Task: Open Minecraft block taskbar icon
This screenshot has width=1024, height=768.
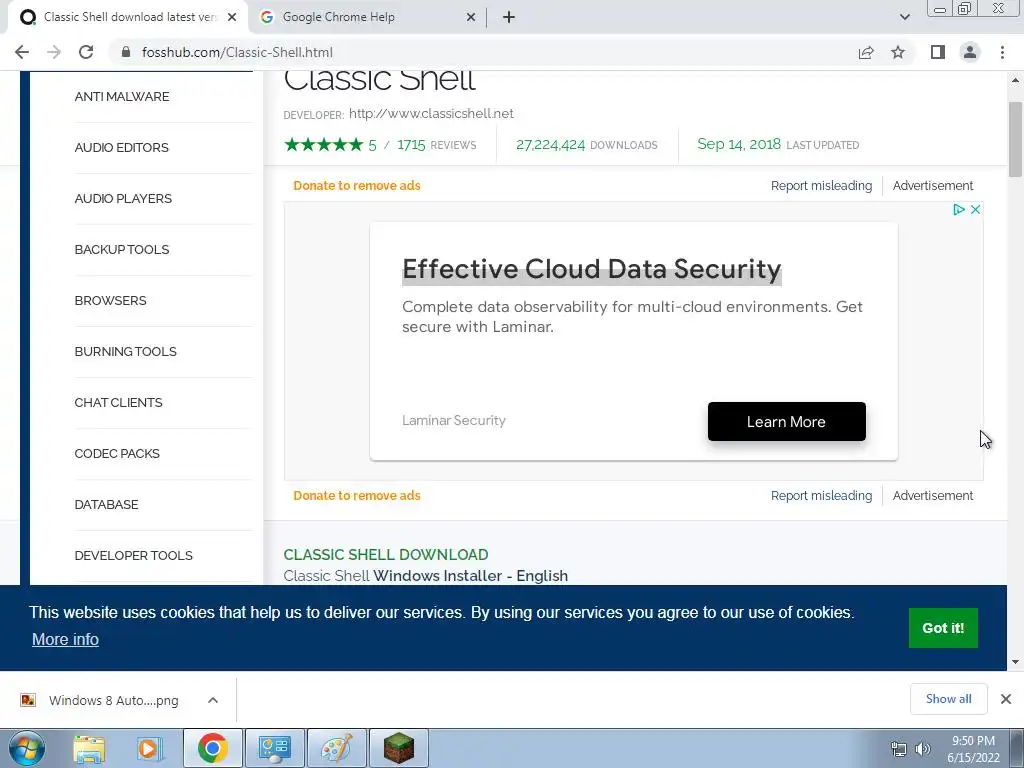Action: tap(398, 748)
